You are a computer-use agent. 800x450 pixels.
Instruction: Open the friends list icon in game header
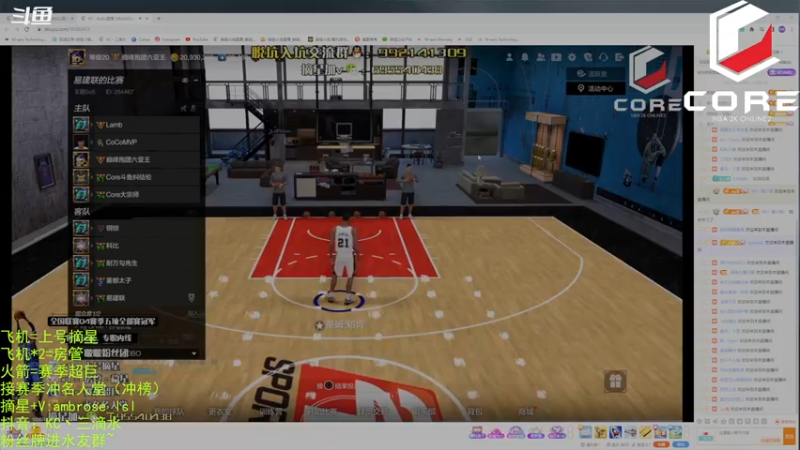pos(540,57)
